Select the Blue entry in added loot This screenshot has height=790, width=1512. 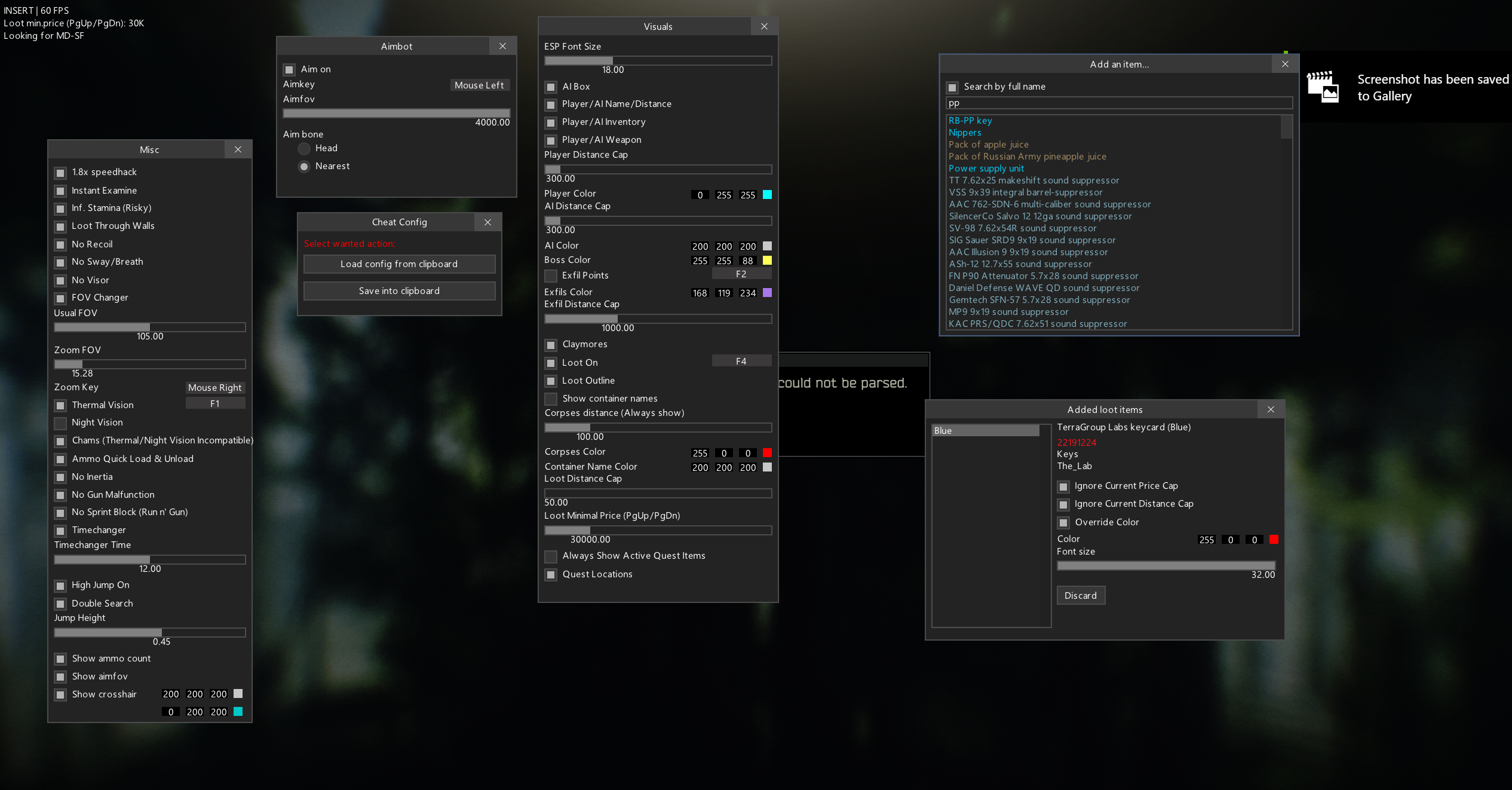click(985, 430)
